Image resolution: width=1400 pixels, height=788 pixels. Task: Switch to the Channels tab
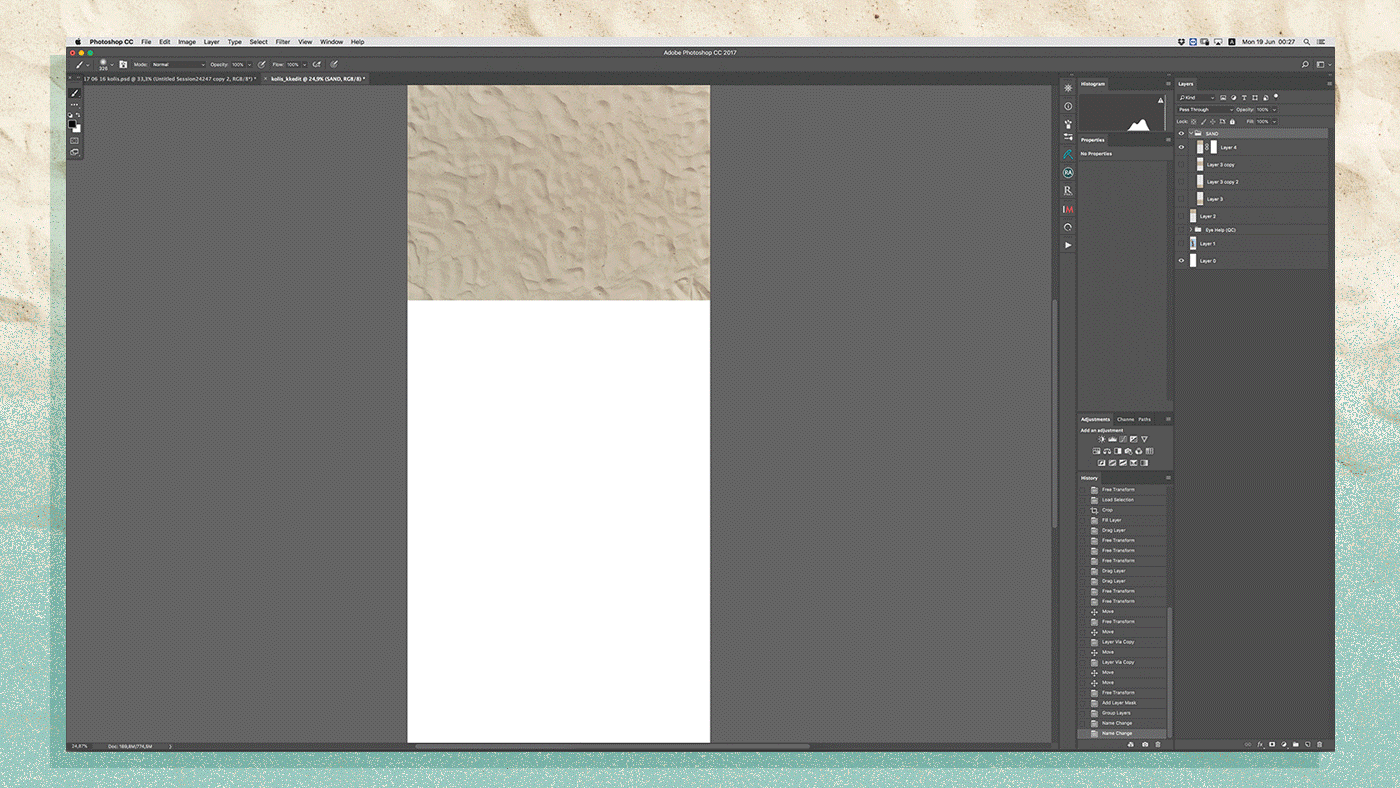[x=1125, y=419]
